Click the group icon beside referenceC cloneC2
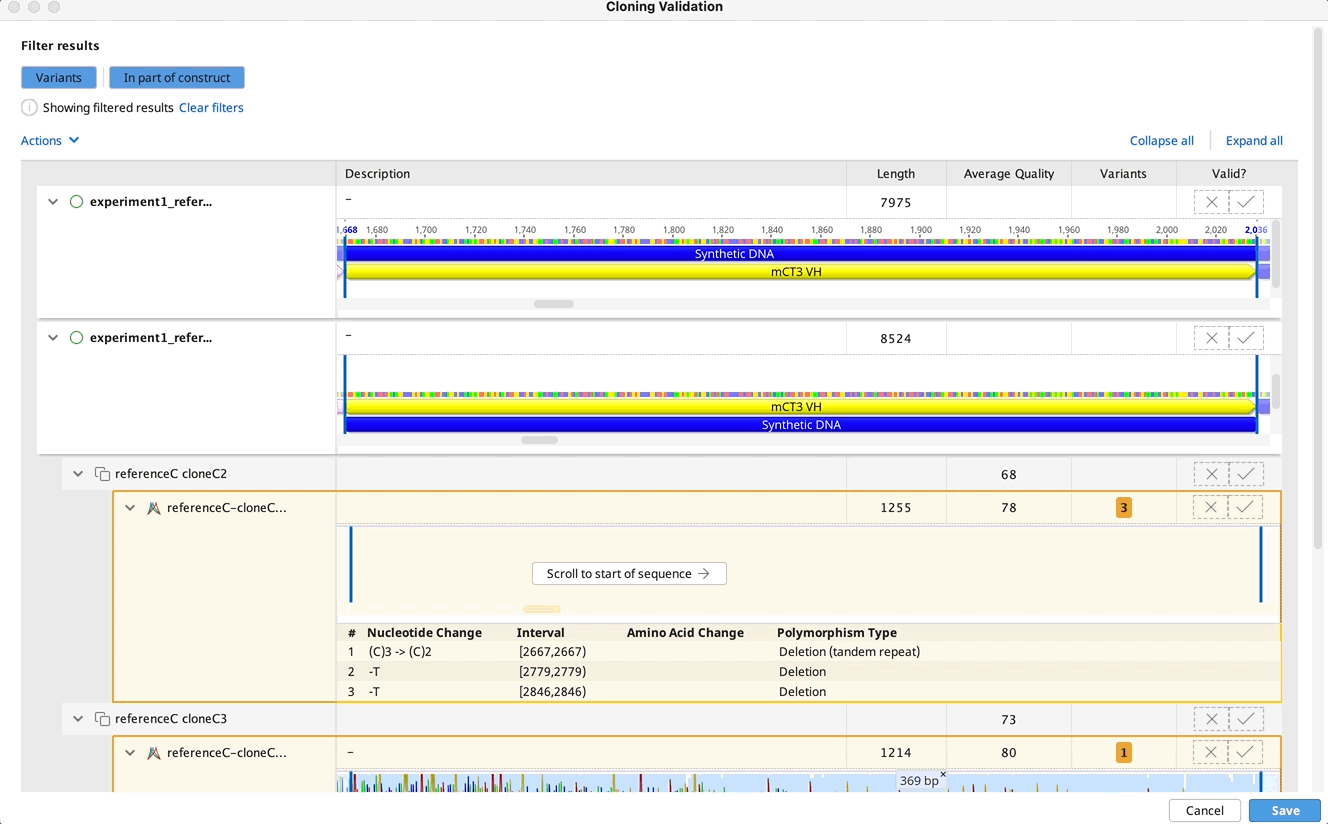 102,474
